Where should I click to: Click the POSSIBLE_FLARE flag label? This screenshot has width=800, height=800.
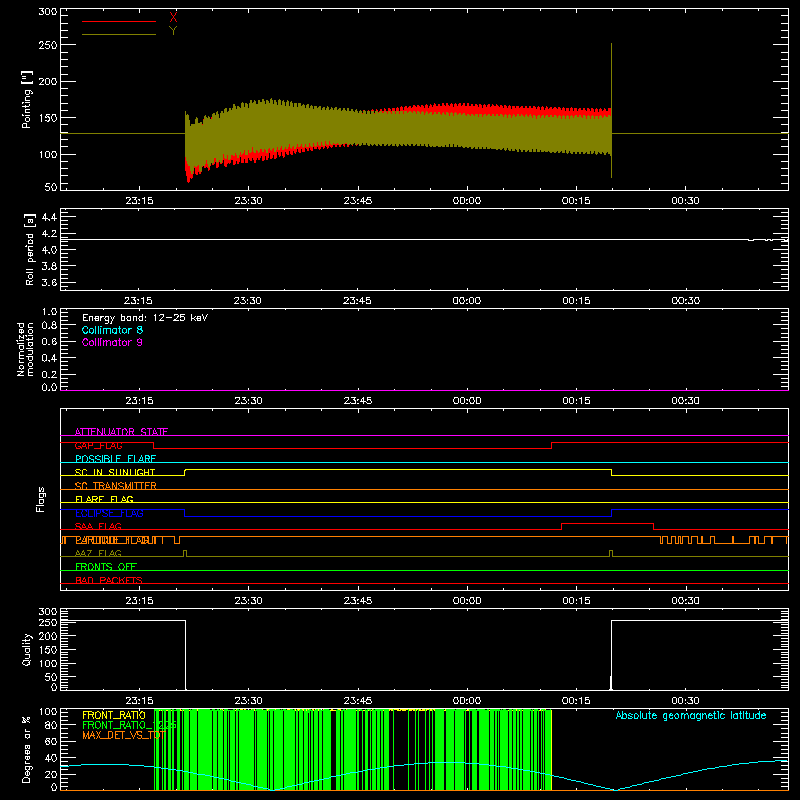(x=115, y=459)
